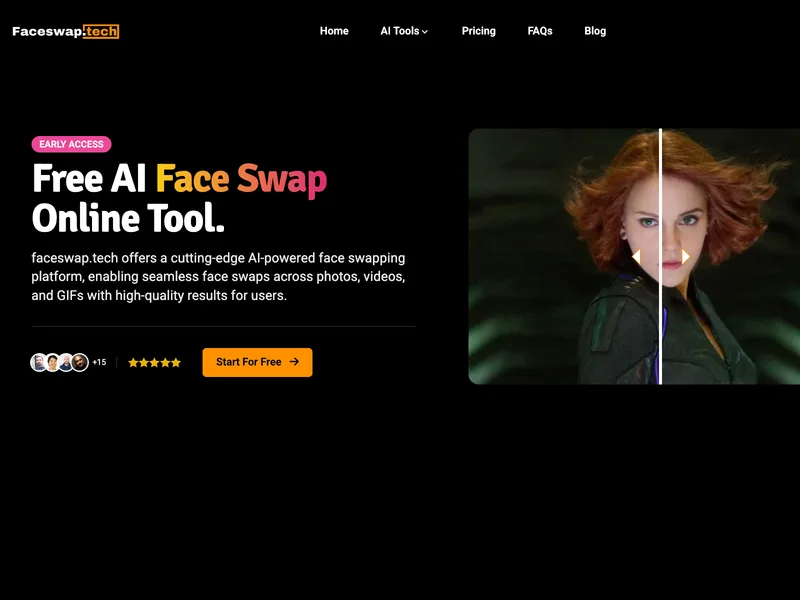Click the Start For Free button
Viewport: 800px width, 600px height.
257,362
